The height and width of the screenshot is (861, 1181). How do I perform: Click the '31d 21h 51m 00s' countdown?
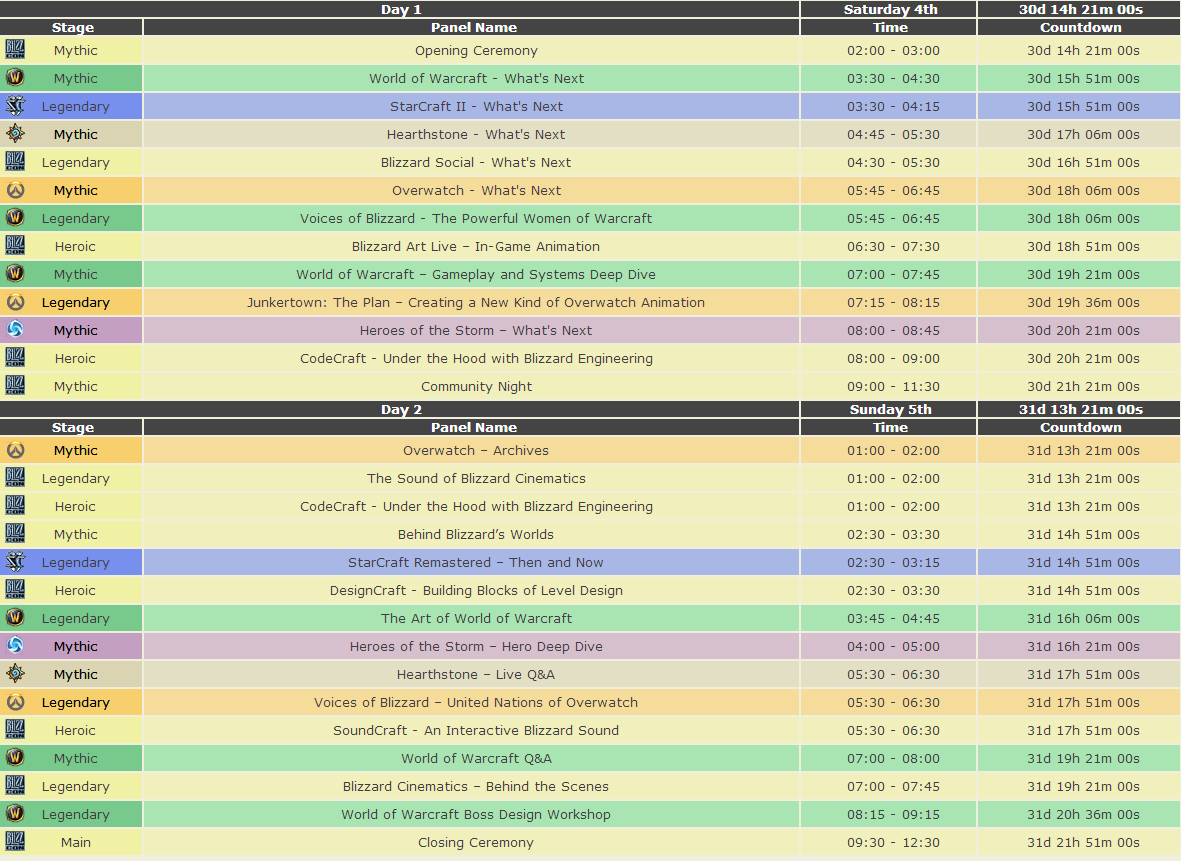[x=1083, y=842]
